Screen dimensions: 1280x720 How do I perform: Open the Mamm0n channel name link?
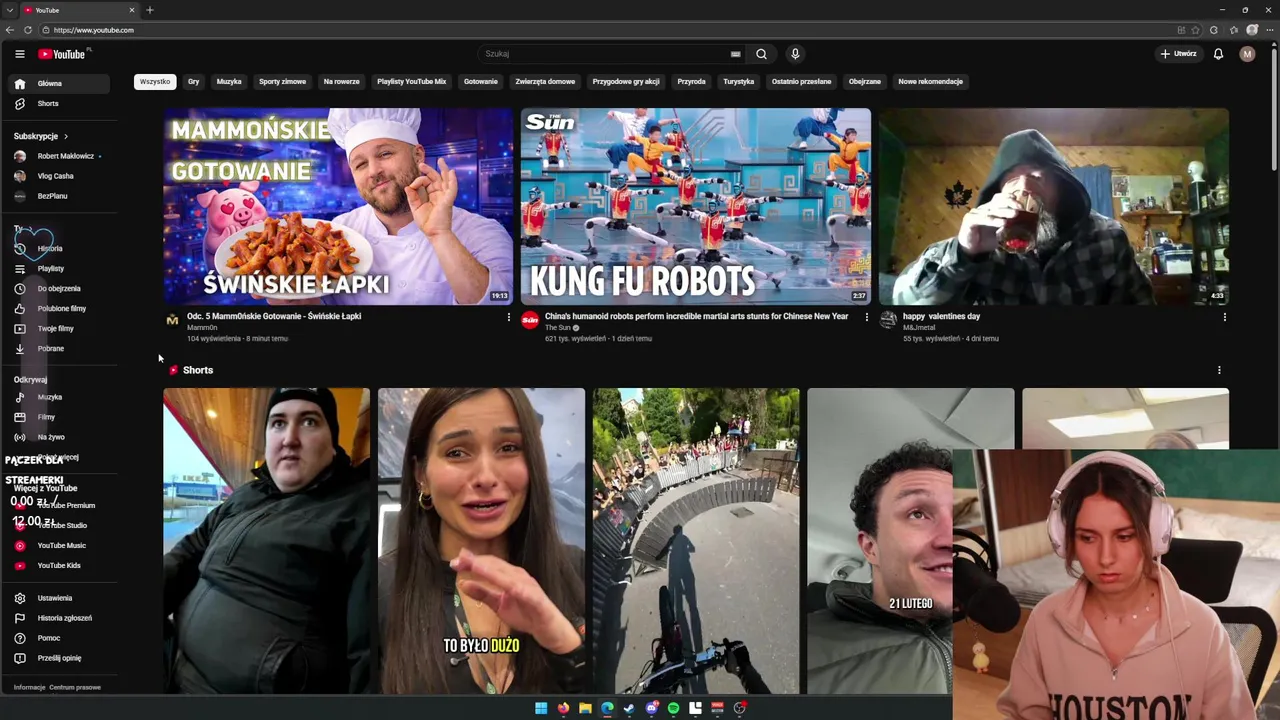click(202, 328)
